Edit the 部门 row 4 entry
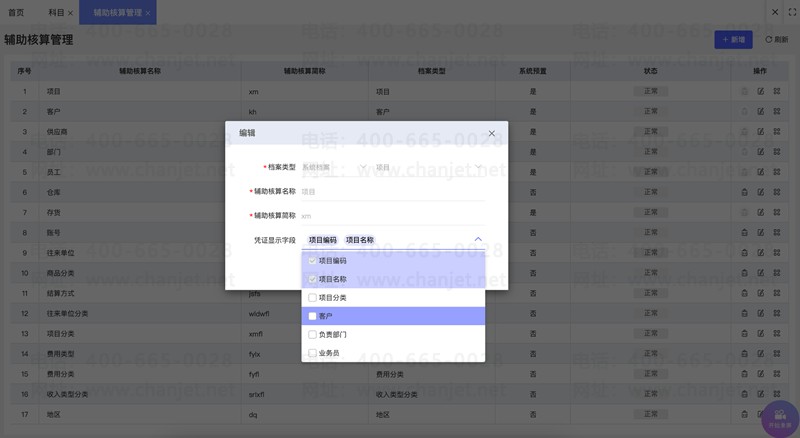This screenshot has height=438, width=800. coord(761,152)
